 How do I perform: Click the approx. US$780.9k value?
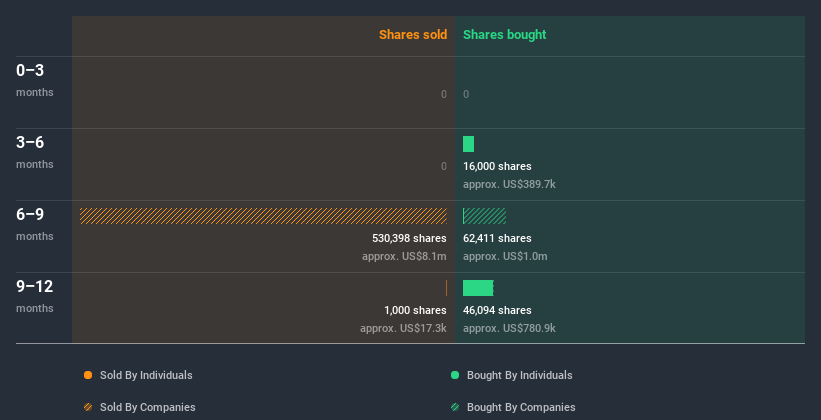pyautogui.click(x=509, y=328)
